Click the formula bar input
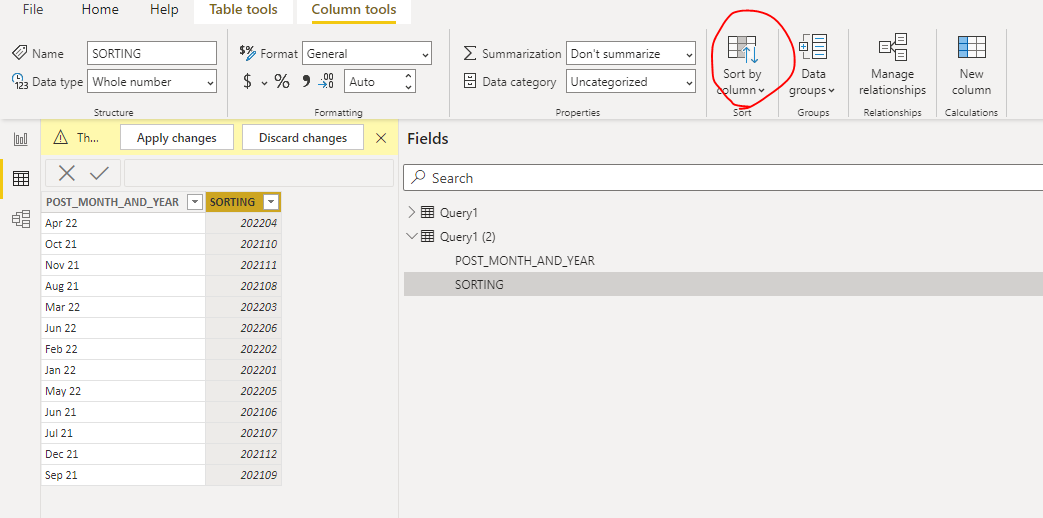The image size is (1043, 518). (259, 174)
